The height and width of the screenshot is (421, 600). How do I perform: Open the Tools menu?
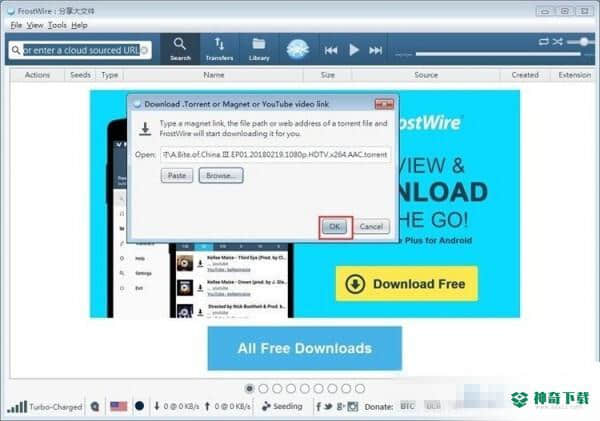click(x=57, y=25)
